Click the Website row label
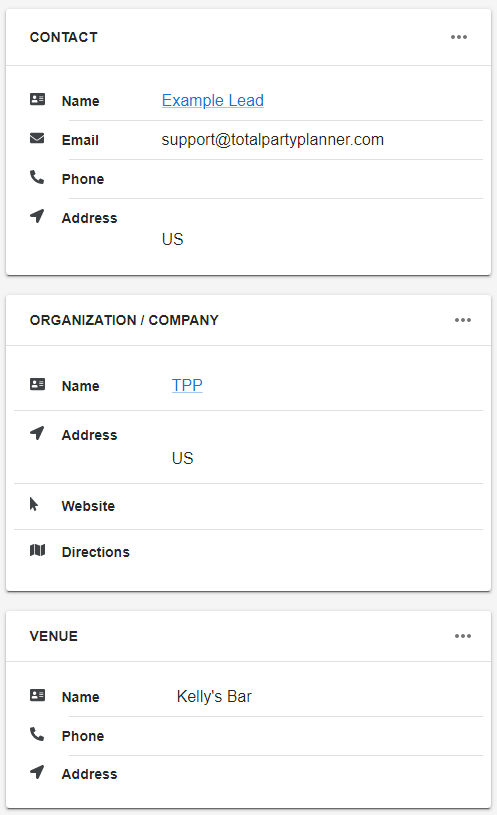497x815 pixels. click(x=88, y=506)
